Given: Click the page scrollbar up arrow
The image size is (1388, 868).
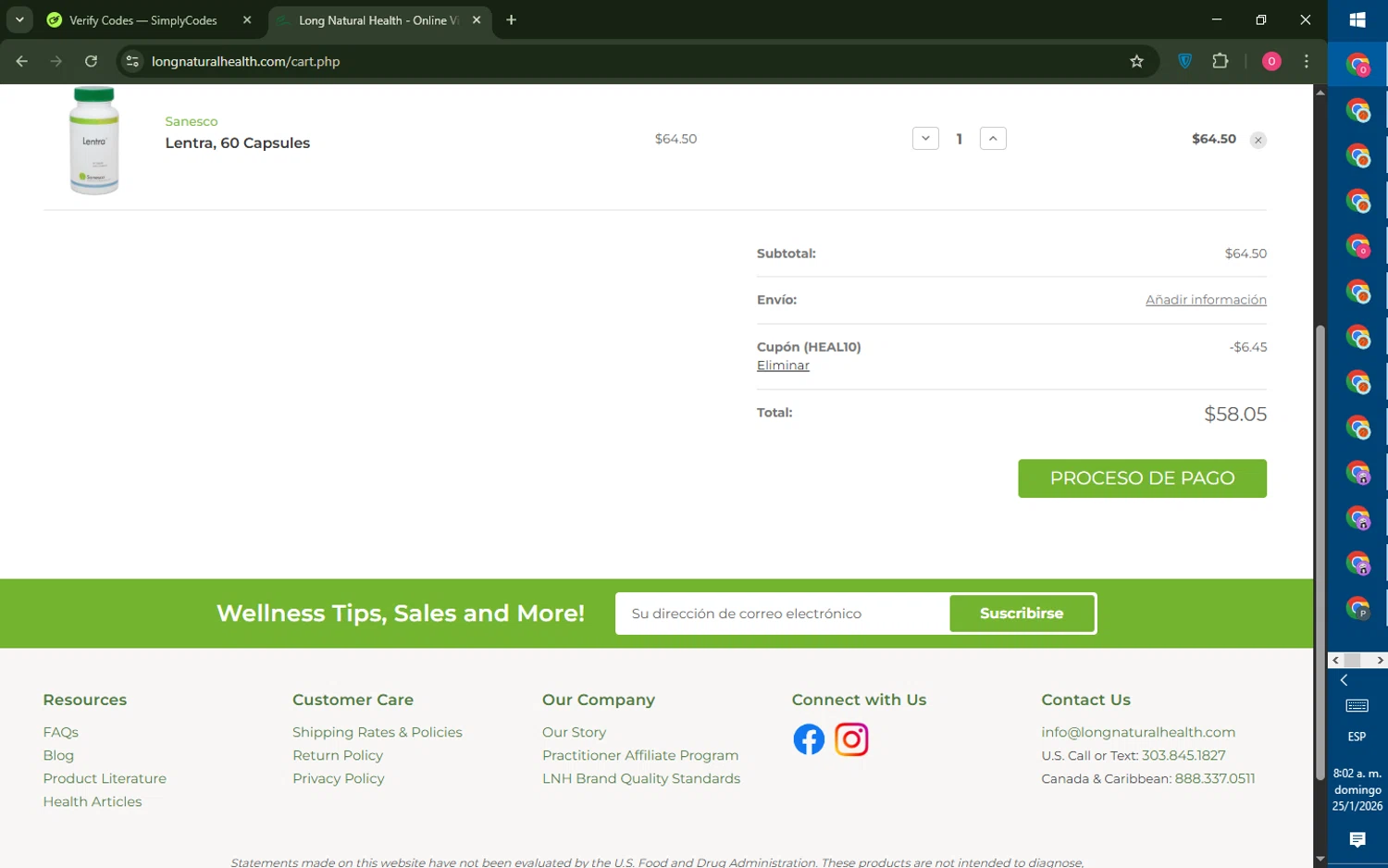Looking at the screenshot, I should (x=1320, y=92).
